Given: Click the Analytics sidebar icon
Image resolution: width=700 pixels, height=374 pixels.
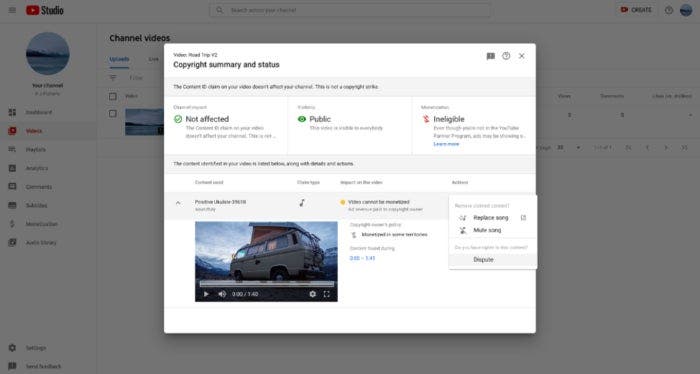Looking at the screenshot, I should (x=12, y=168).
